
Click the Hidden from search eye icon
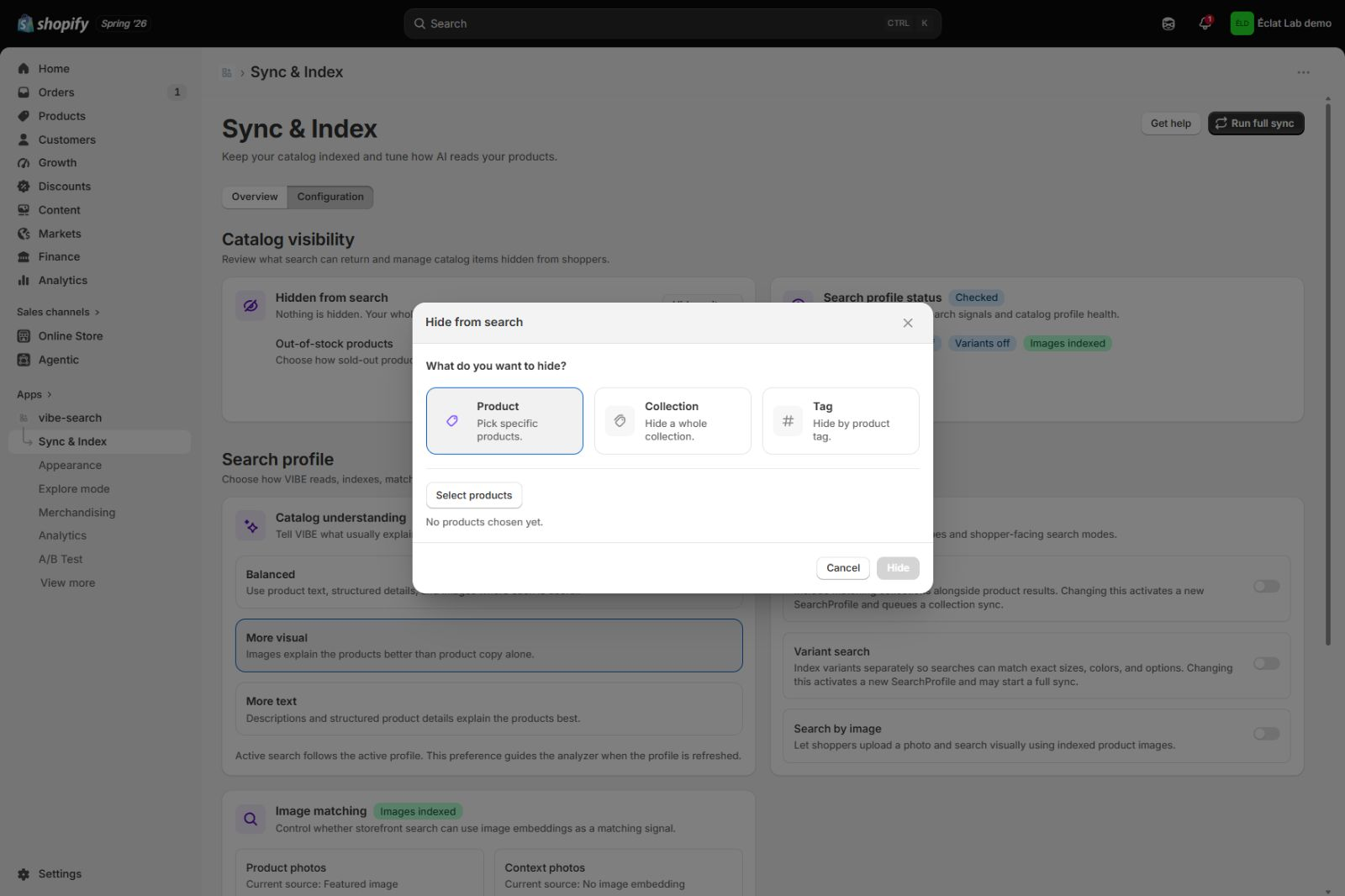pos(251,305)
